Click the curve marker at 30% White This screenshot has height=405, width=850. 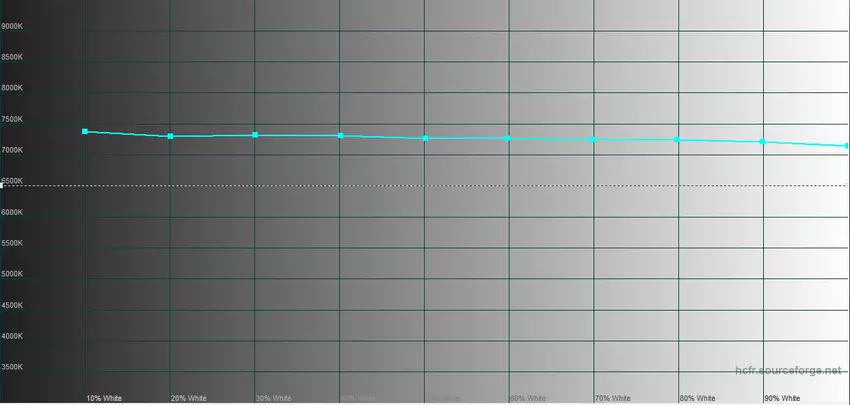[255, 135]
